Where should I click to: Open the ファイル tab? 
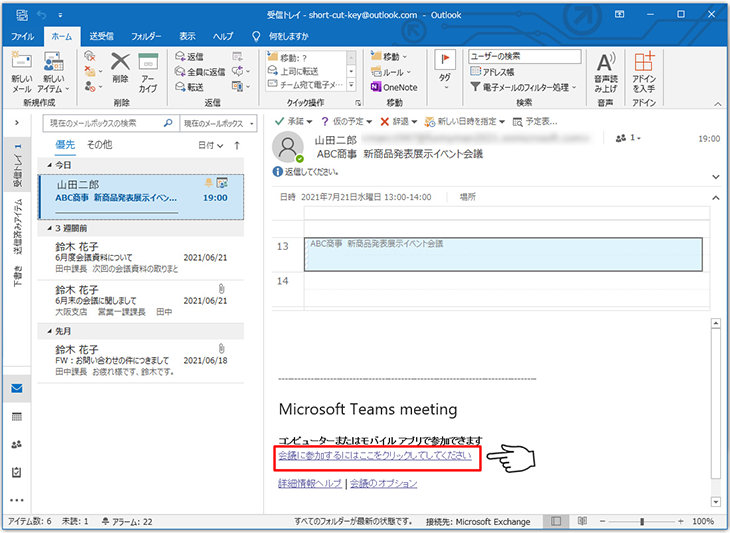(22, 36)
